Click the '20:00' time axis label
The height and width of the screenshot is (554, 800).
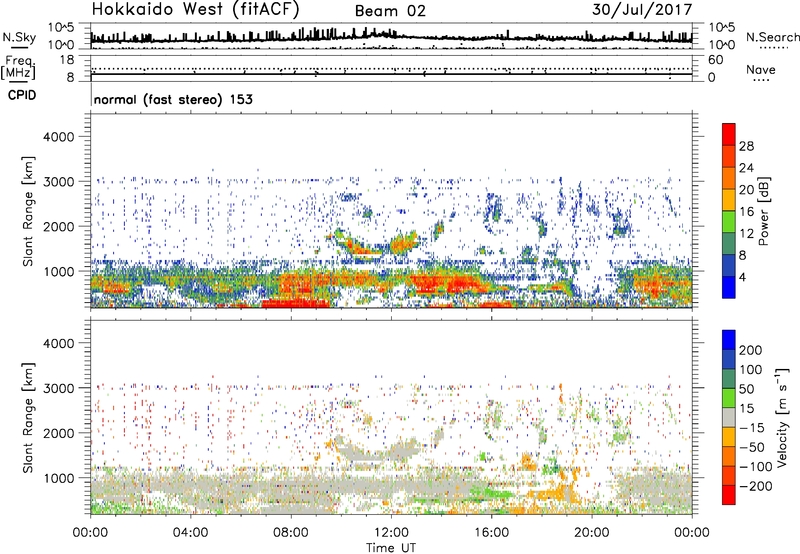click(x=592, y=533)
